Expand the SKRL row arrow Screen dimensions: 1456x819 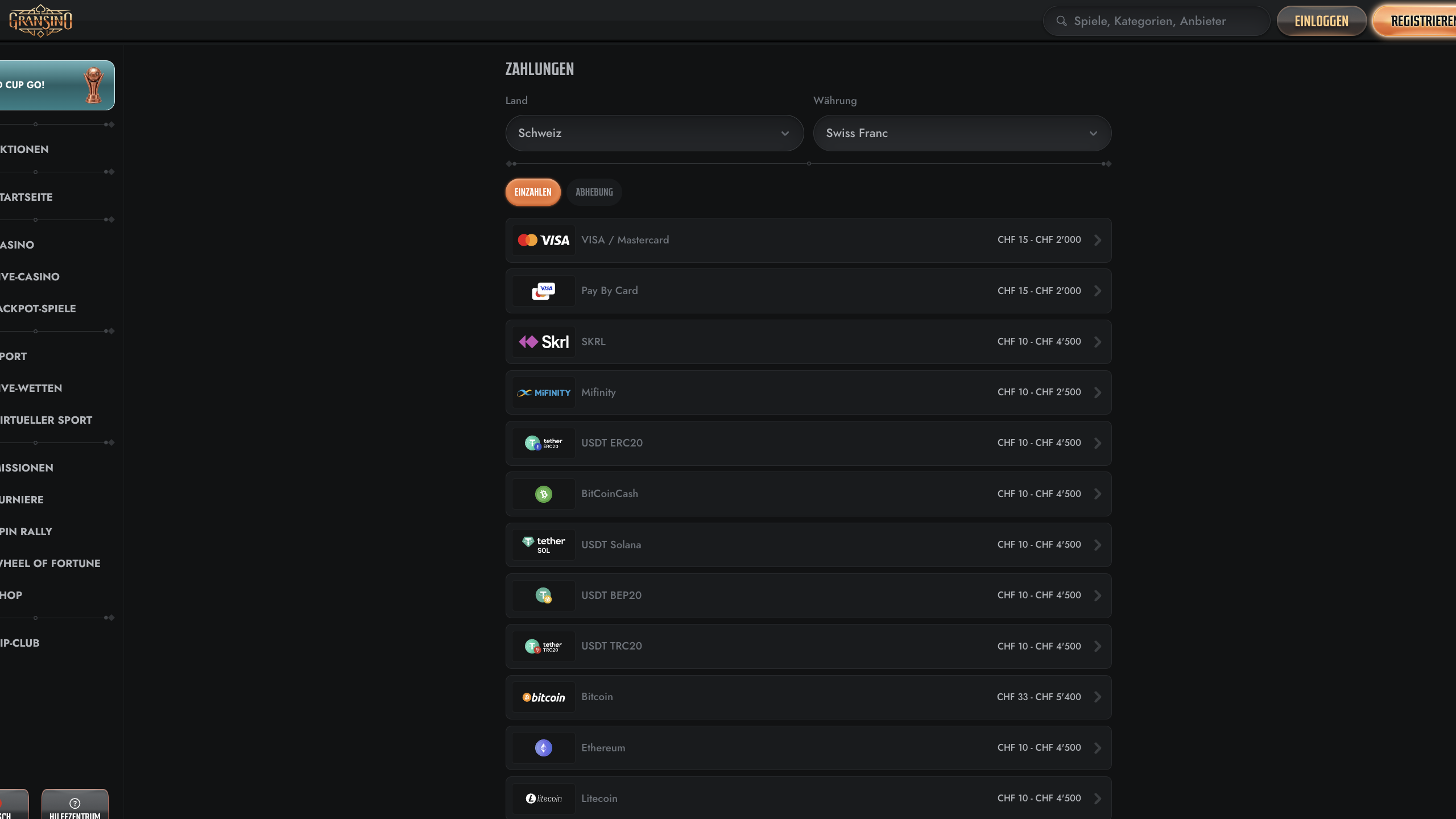[1098, 342]
